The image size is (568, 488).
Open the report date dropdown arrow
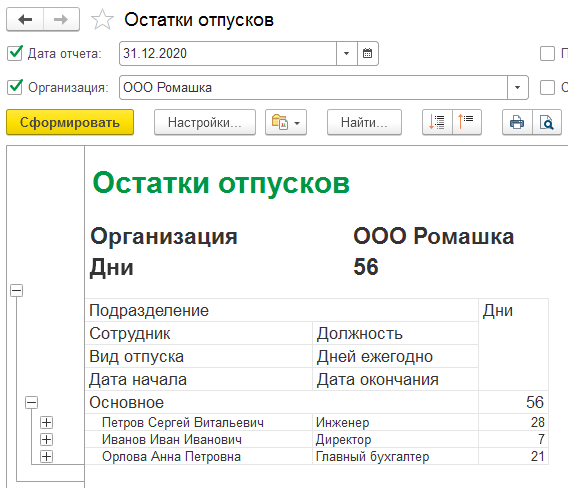[x=347, y=54]
